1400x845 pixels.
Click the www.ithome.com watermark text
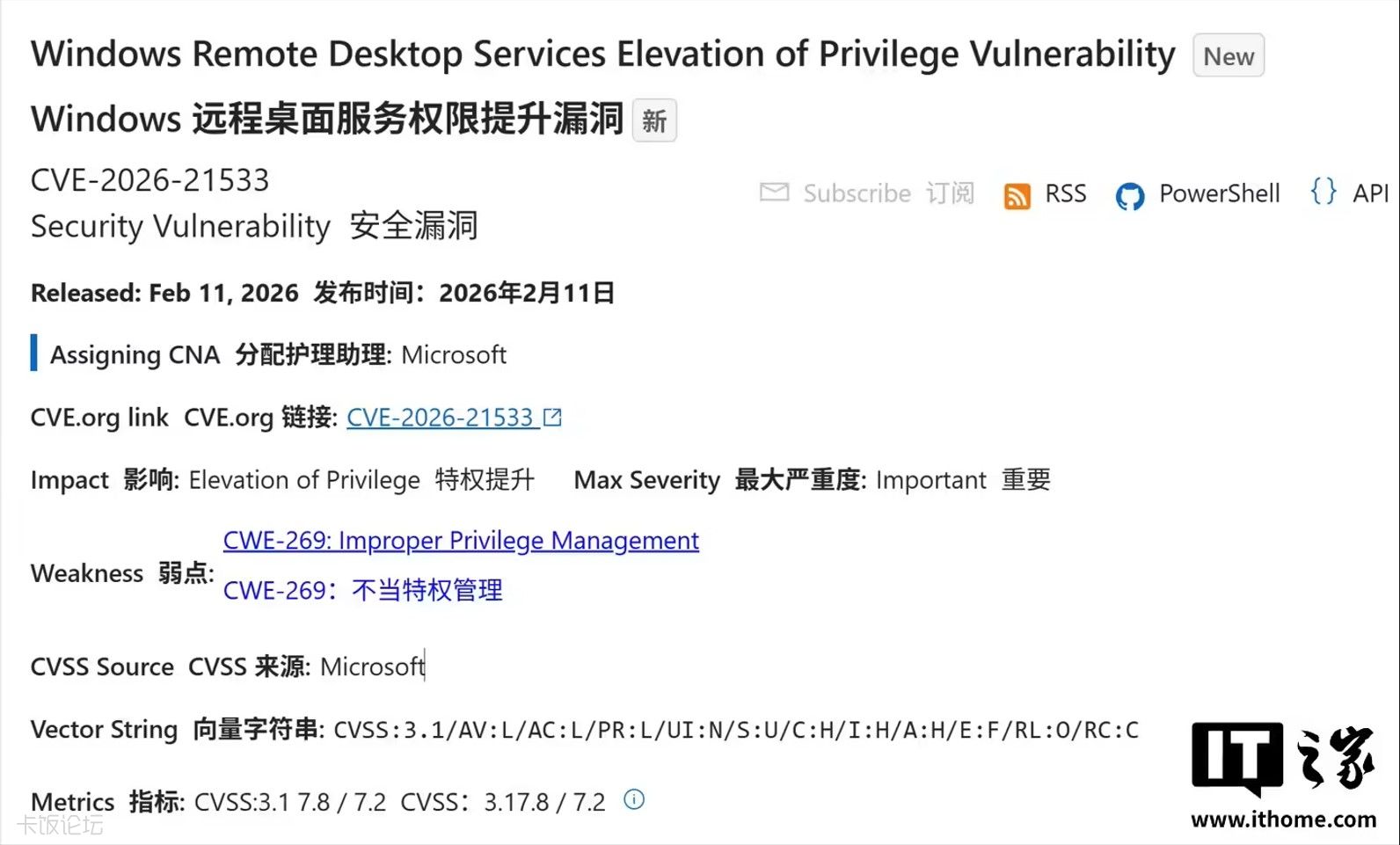coord(1283,820)
